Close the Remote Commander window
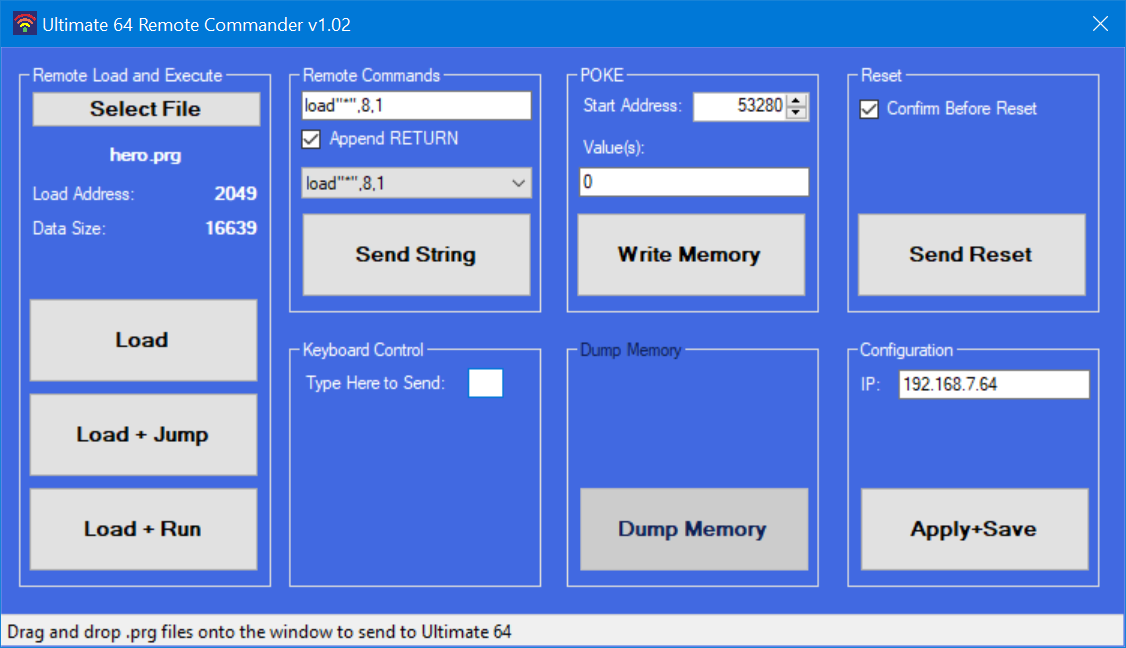Screen dimensions: 1126x648 (x=1100, y=24)
